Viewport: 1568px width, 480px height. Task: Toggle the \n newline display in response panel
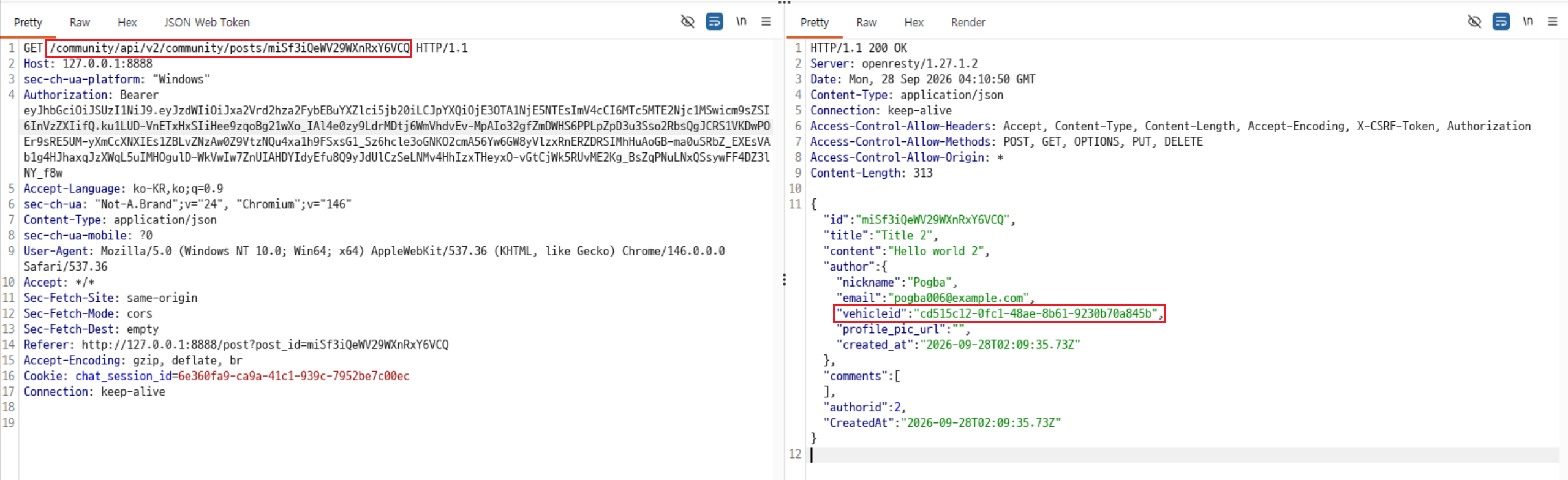pos(1528,22)
